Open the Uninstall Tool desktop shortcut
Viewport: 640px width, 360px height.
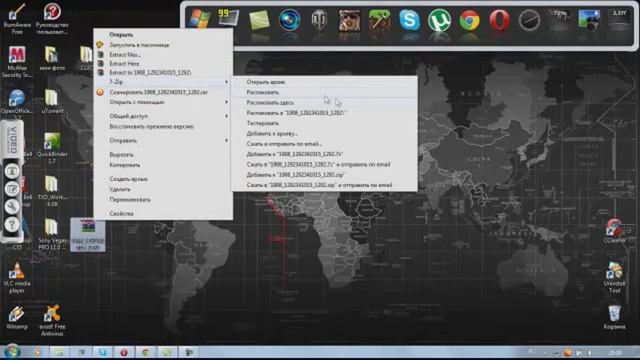click(x=614, y=278)
